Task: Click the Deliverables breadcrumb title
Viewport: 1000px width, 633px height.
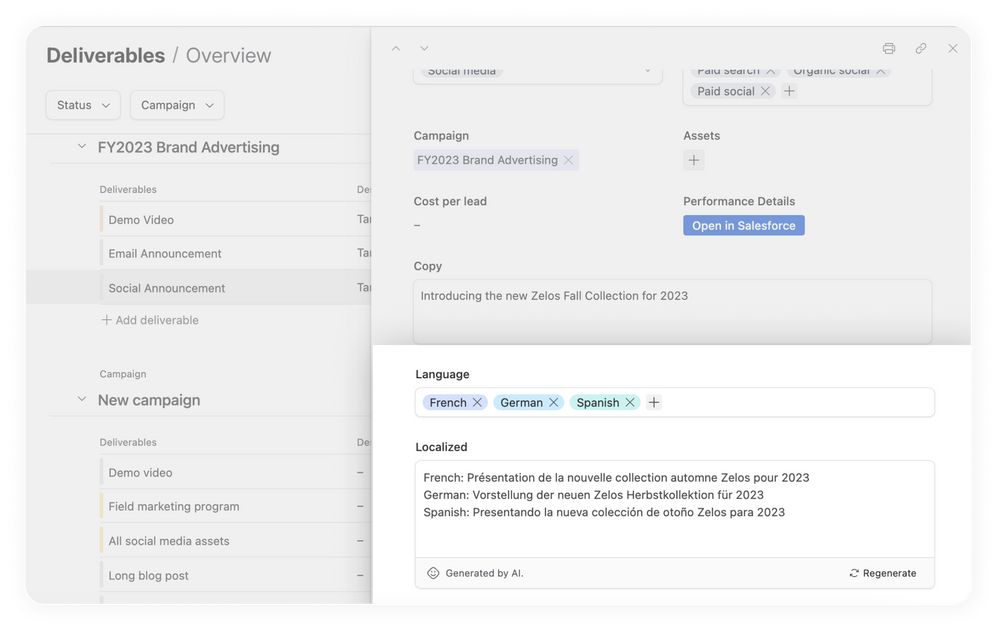Action: pos(105,55)
